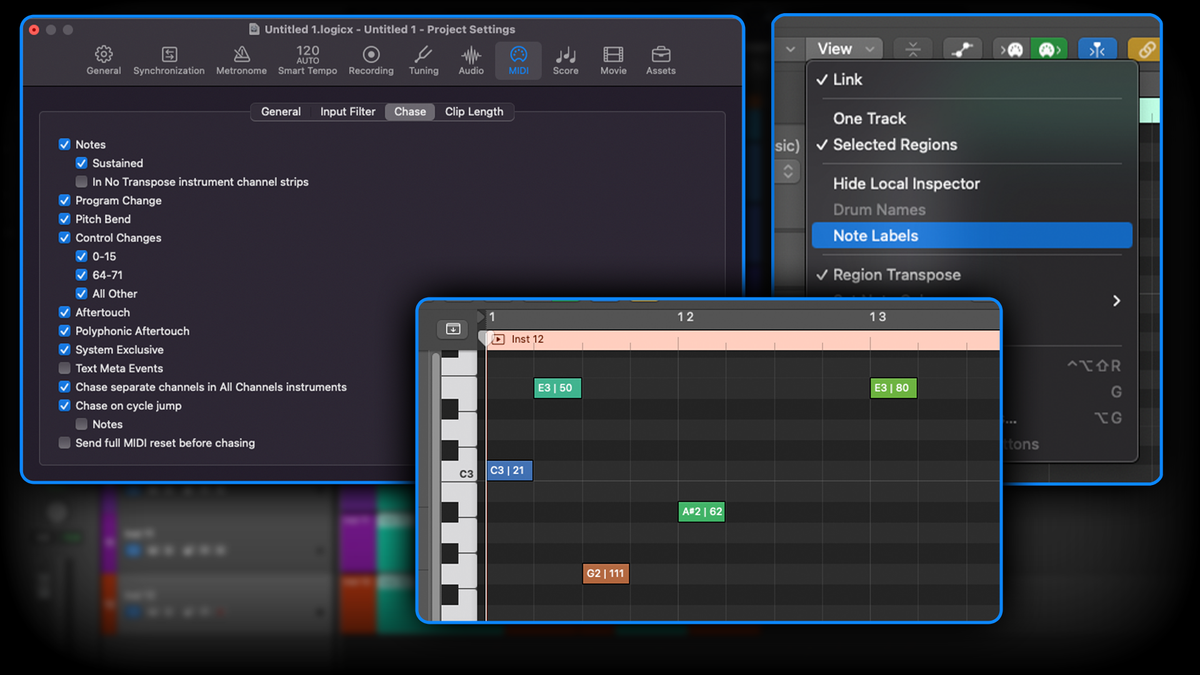Choose Selected Regions in View menu
The width and height of the screenshot is (1200, 675).
click(x=970, y=145)
